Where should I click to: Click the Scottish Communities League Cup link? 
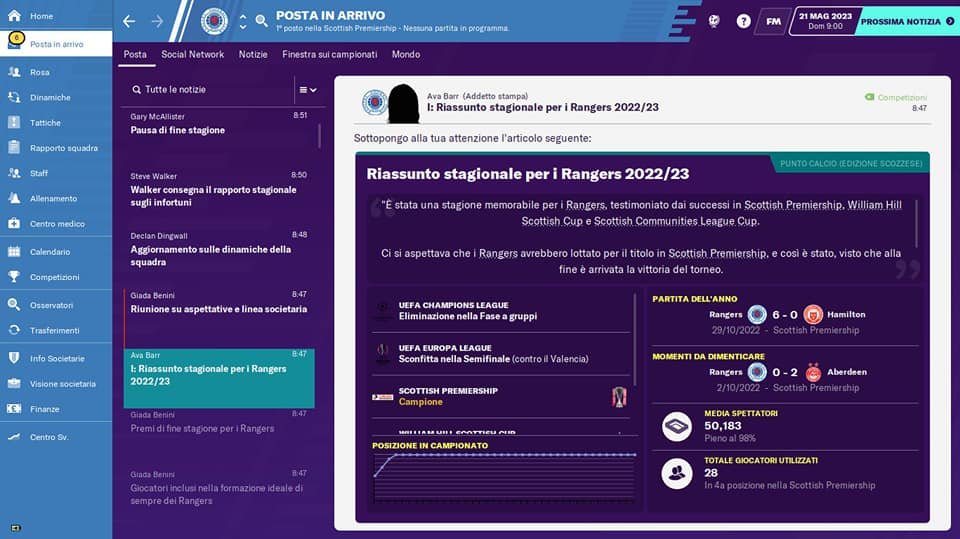tap(676, 221)
